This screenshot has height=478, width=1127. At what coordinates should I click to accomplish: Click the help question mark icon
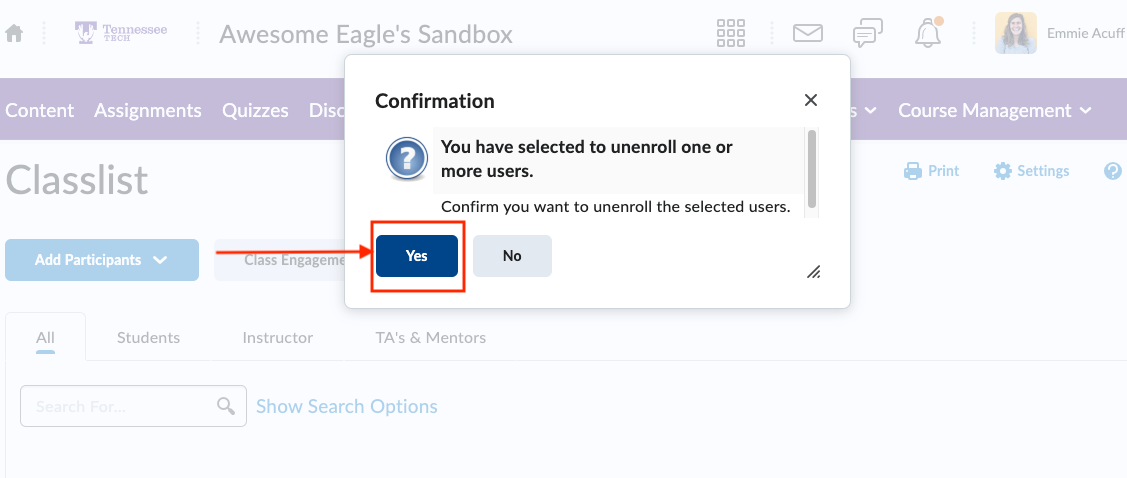(1113, 171)
